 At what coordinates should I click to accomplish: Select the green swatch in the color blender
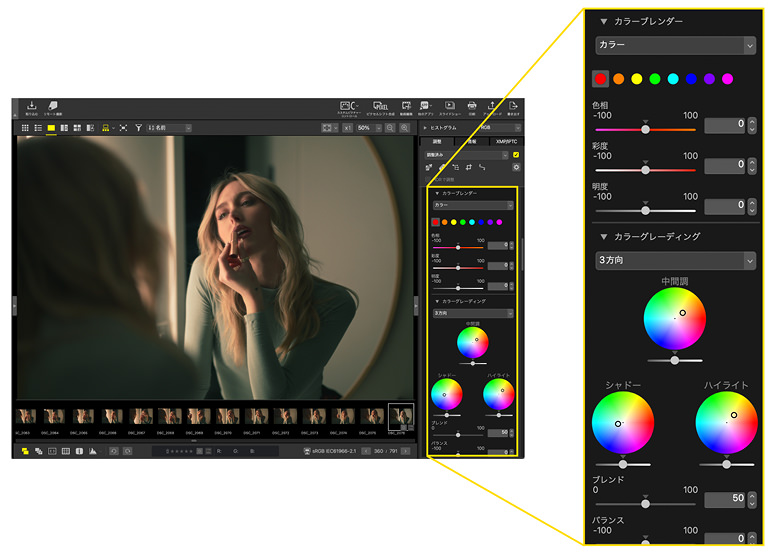[655, 78]
